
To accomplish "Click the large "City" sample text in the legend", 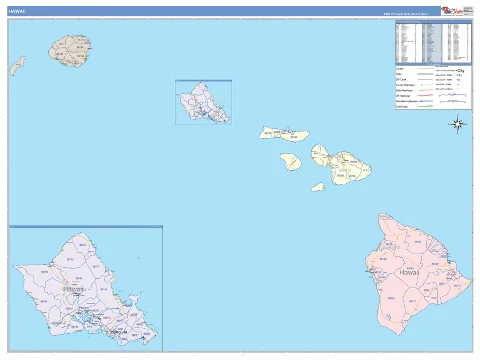I will coord(461,71).
